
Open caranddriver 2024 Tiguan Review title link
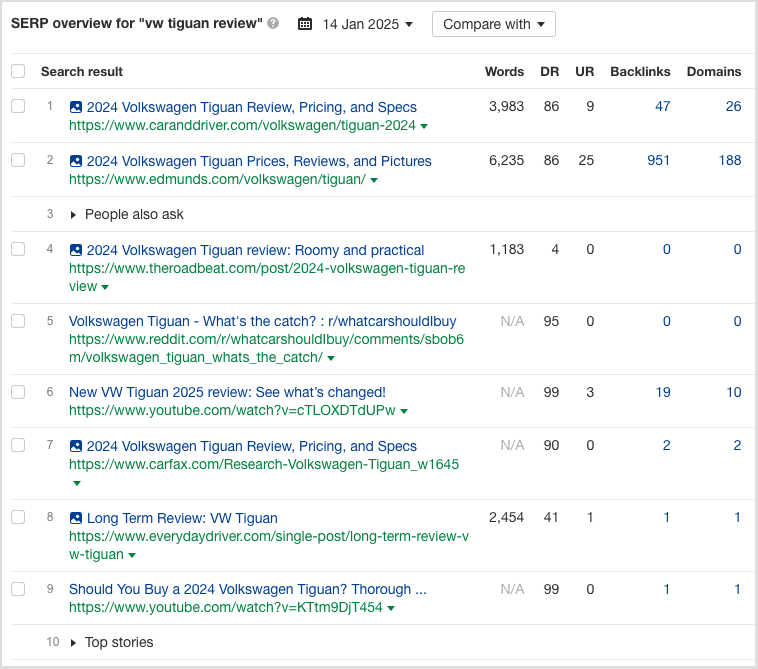(x=251, y=107)
